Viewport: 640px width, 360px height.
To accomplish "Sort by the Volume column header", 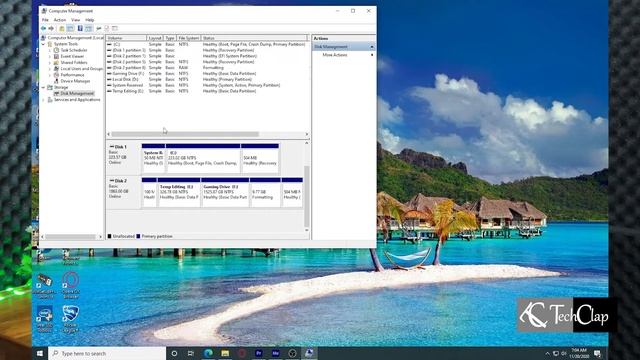I will tap(127, 38).
